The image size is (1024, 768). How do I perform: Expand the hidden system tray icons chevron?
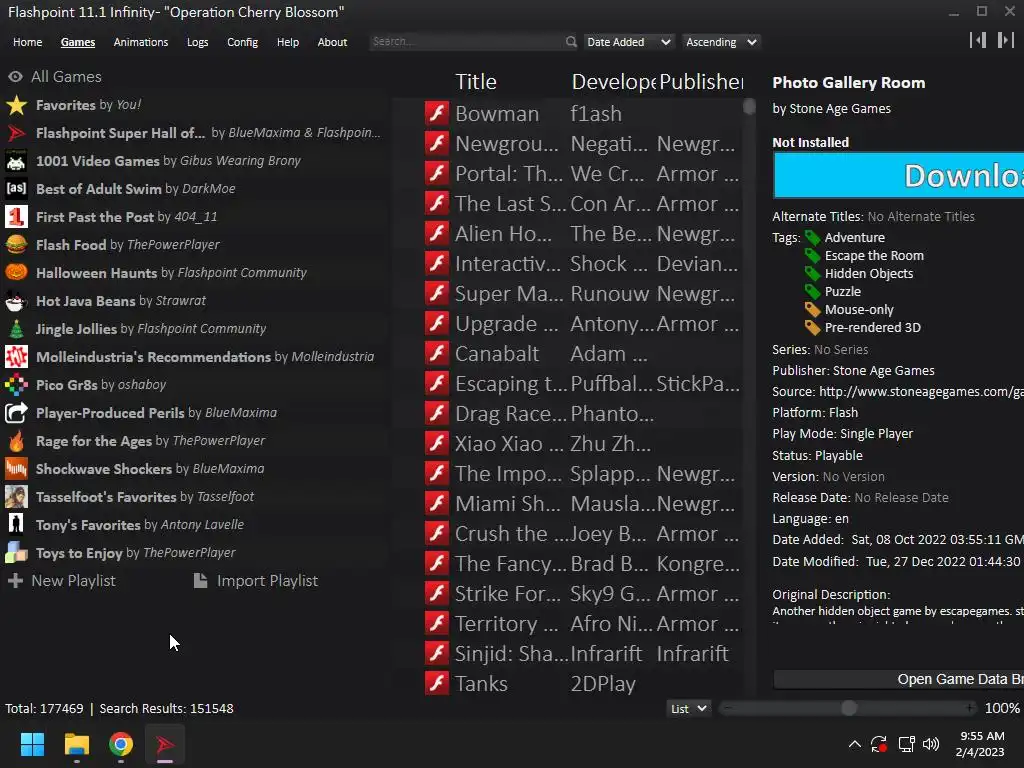coord(854,744)
